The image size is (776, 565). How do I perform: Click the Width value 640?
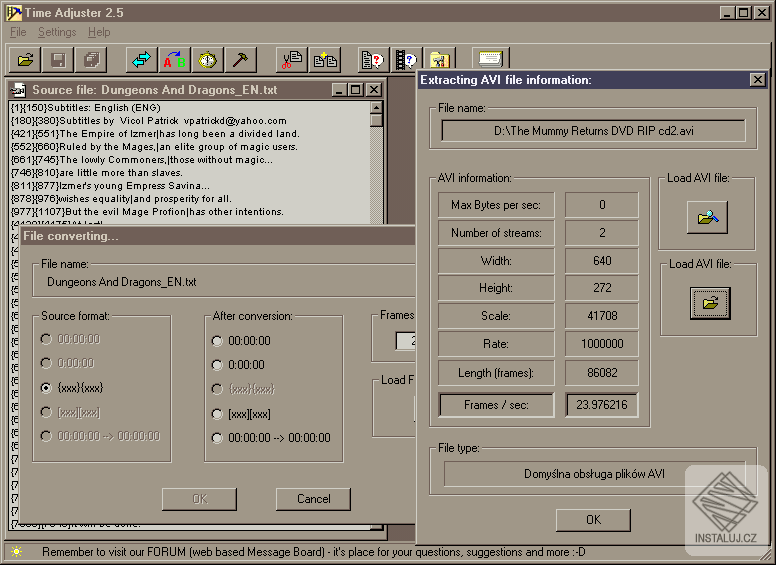[602, 261]
